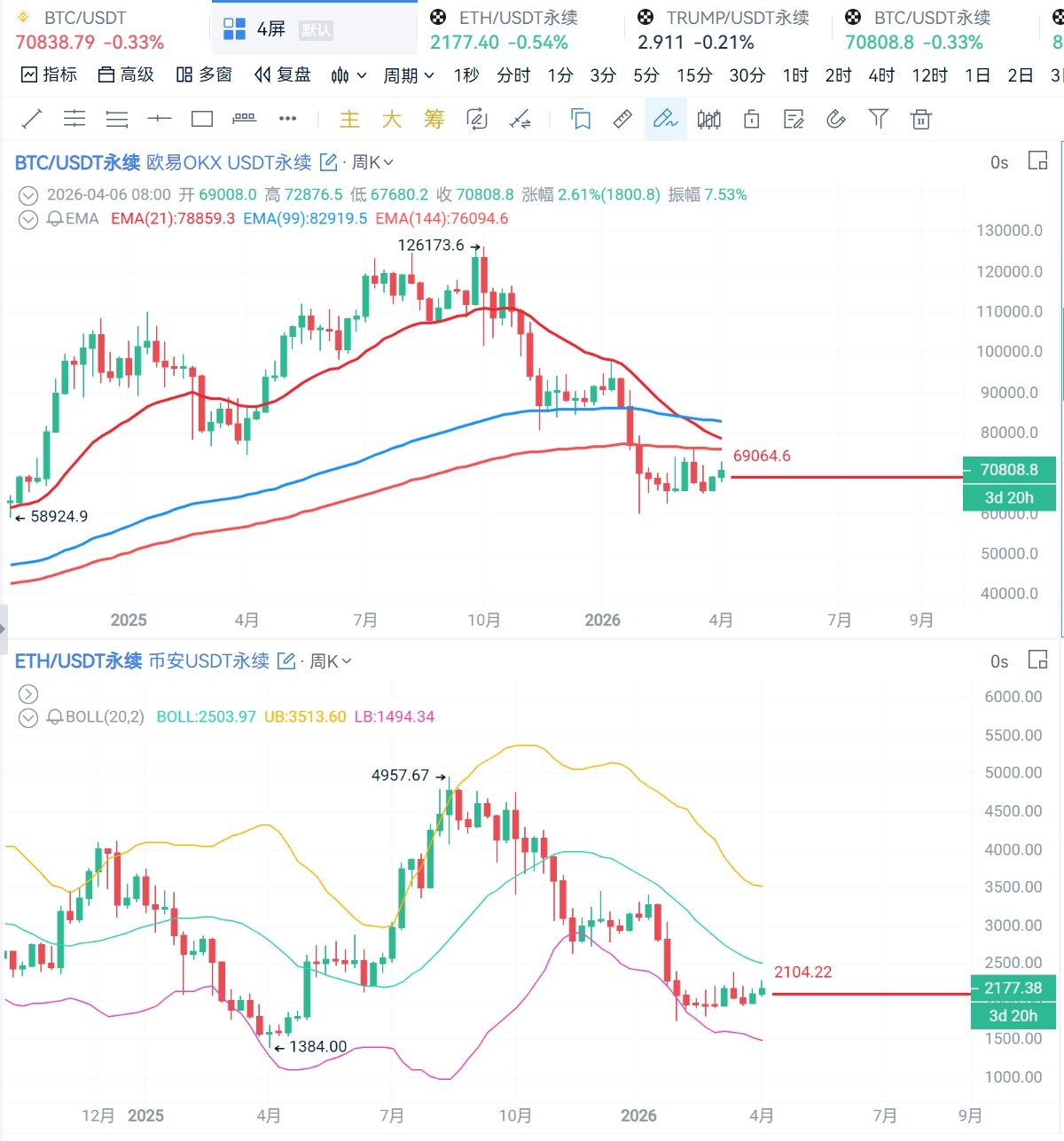Select the parallel channel lines tool

point(74,119)
